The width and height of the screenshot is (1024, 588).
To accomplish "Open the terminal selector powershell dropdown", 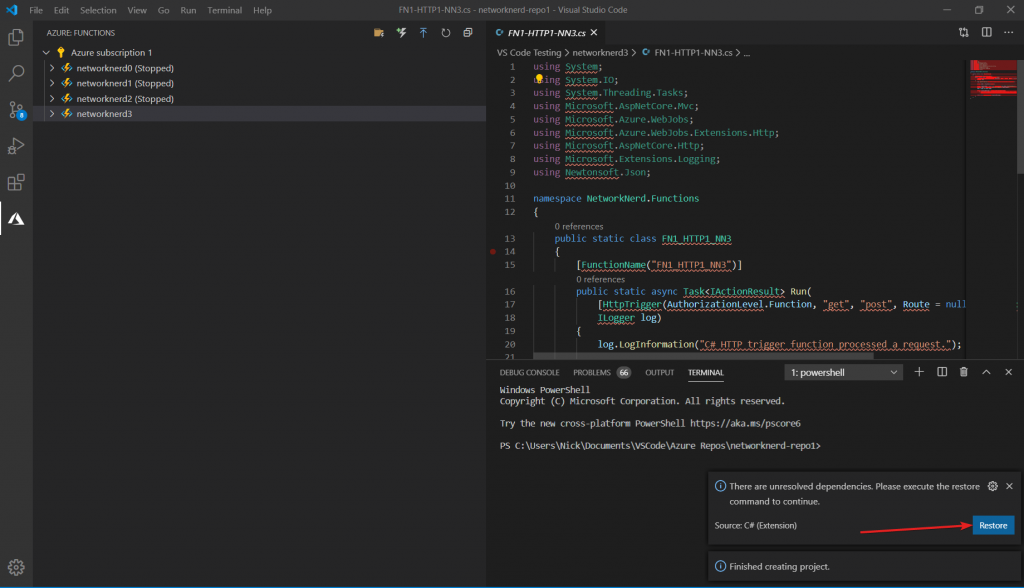I will click(843, 372).
